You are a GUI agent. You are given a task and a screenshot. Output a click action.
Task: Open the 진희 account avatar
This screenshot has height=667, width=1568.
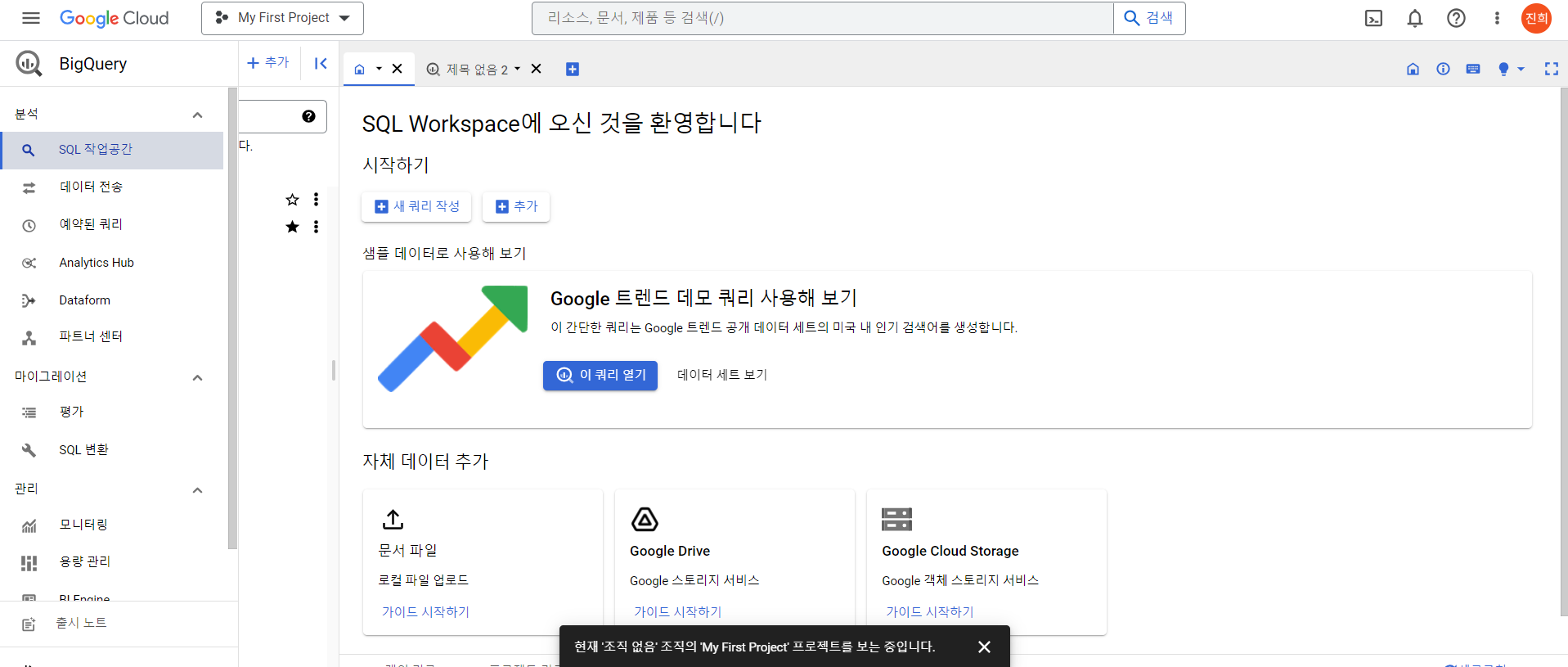(1536, 18)
